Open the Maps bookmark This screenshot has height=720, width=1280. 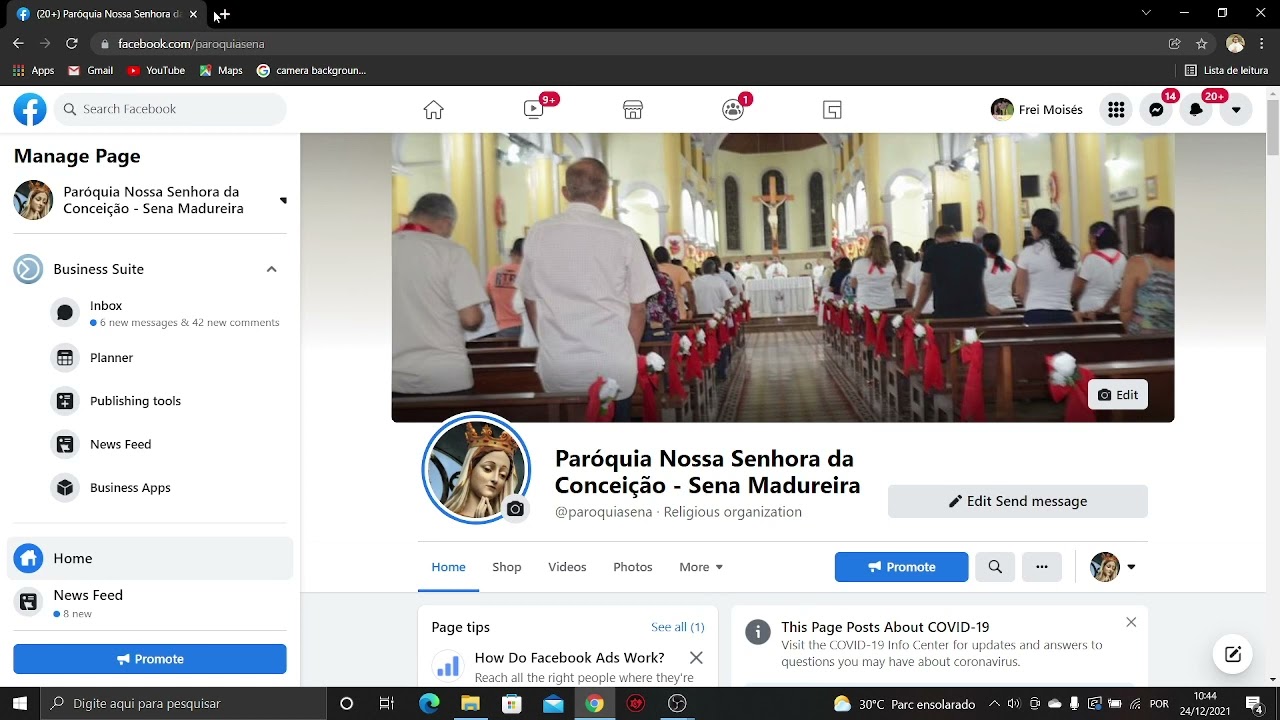pyautogui.click(x=221, y=70)
